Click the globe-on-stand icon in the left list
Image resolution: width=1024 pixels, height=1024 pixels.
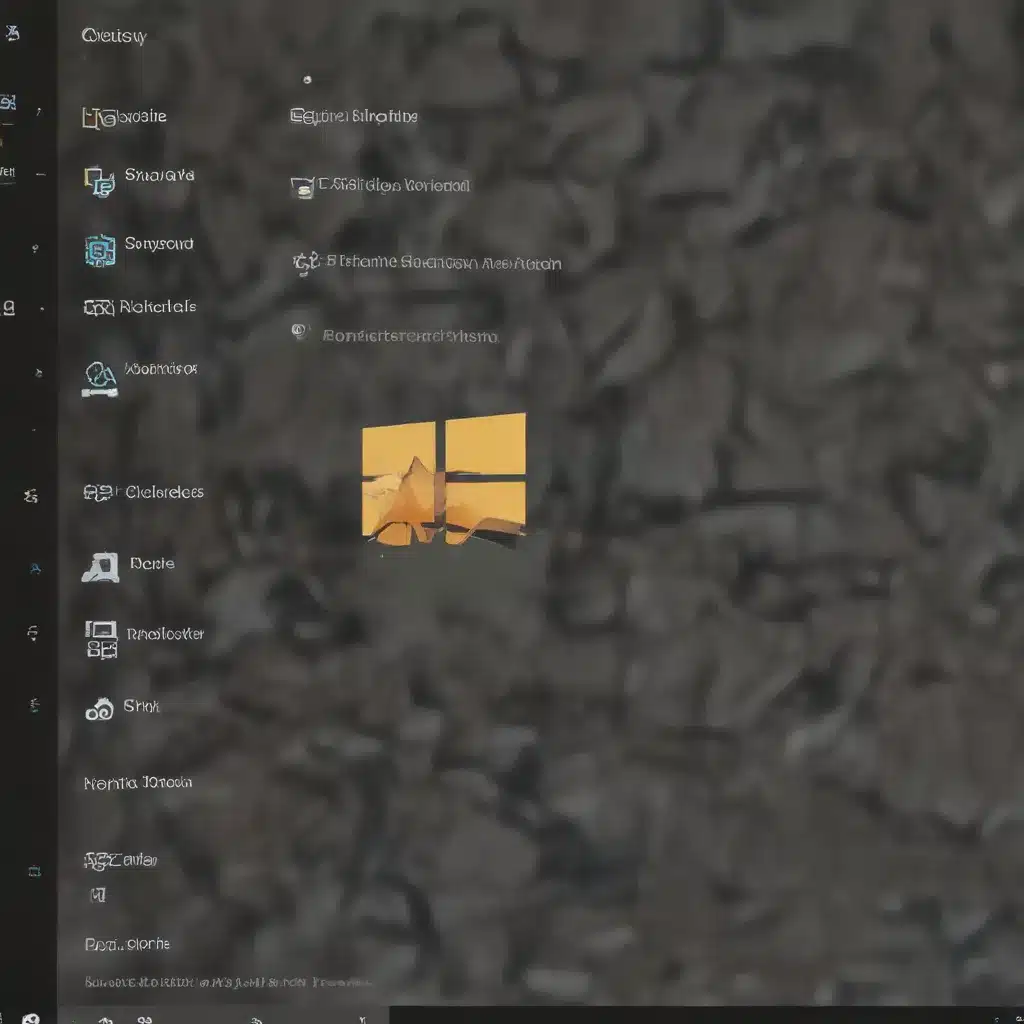pyautogui.click(x=100, y=379)
